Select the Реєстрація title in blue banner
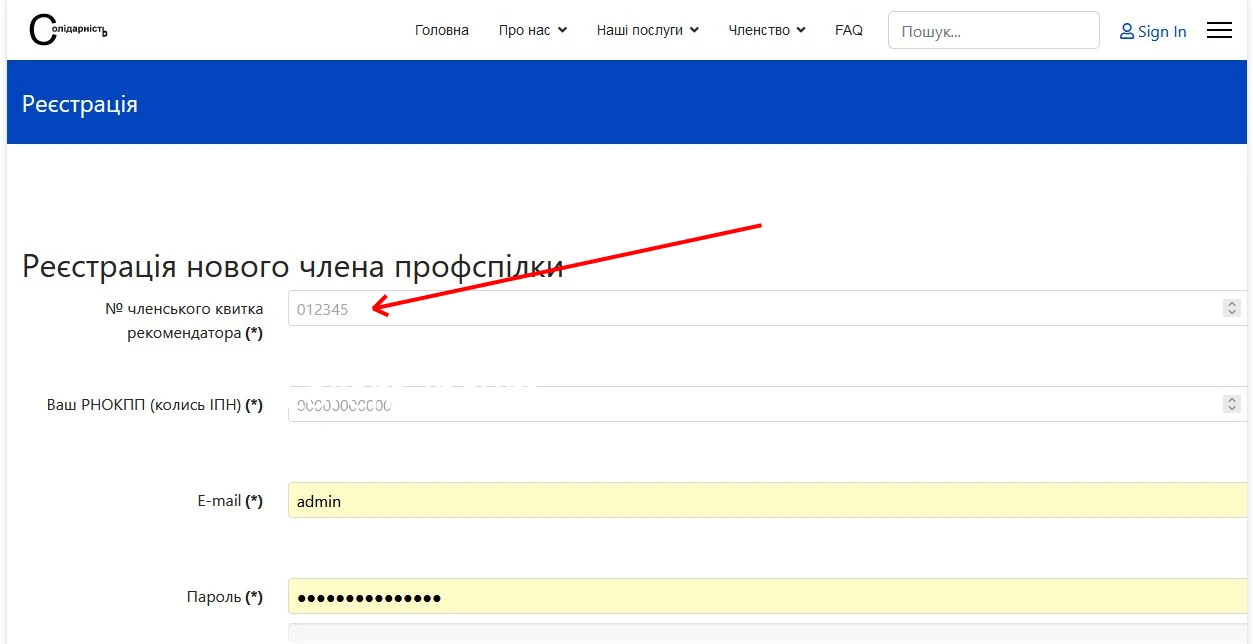Screen dimensions: 1253x644 (80, 104)
